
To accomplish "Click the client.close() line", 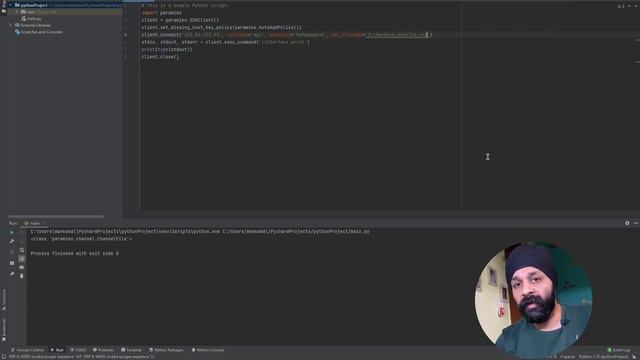I will pos(160,57).
